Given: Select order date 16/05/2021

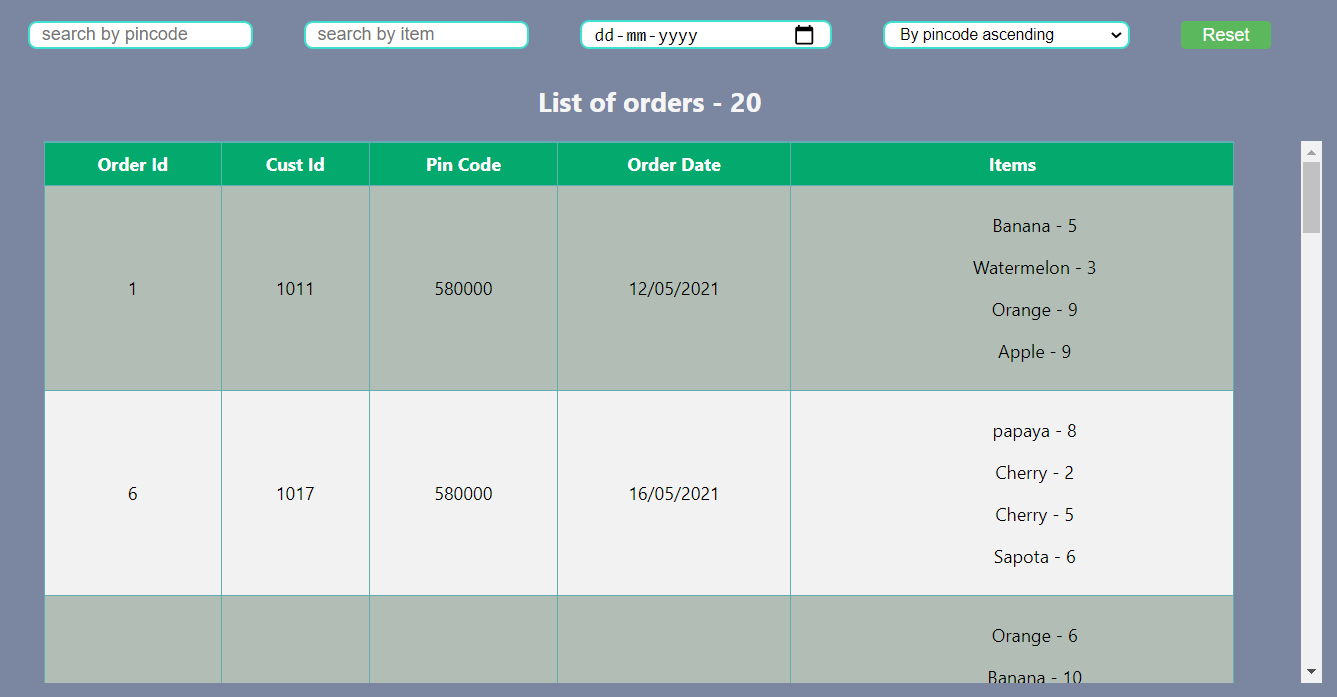Looking at the screenshot, I should 674,494.
